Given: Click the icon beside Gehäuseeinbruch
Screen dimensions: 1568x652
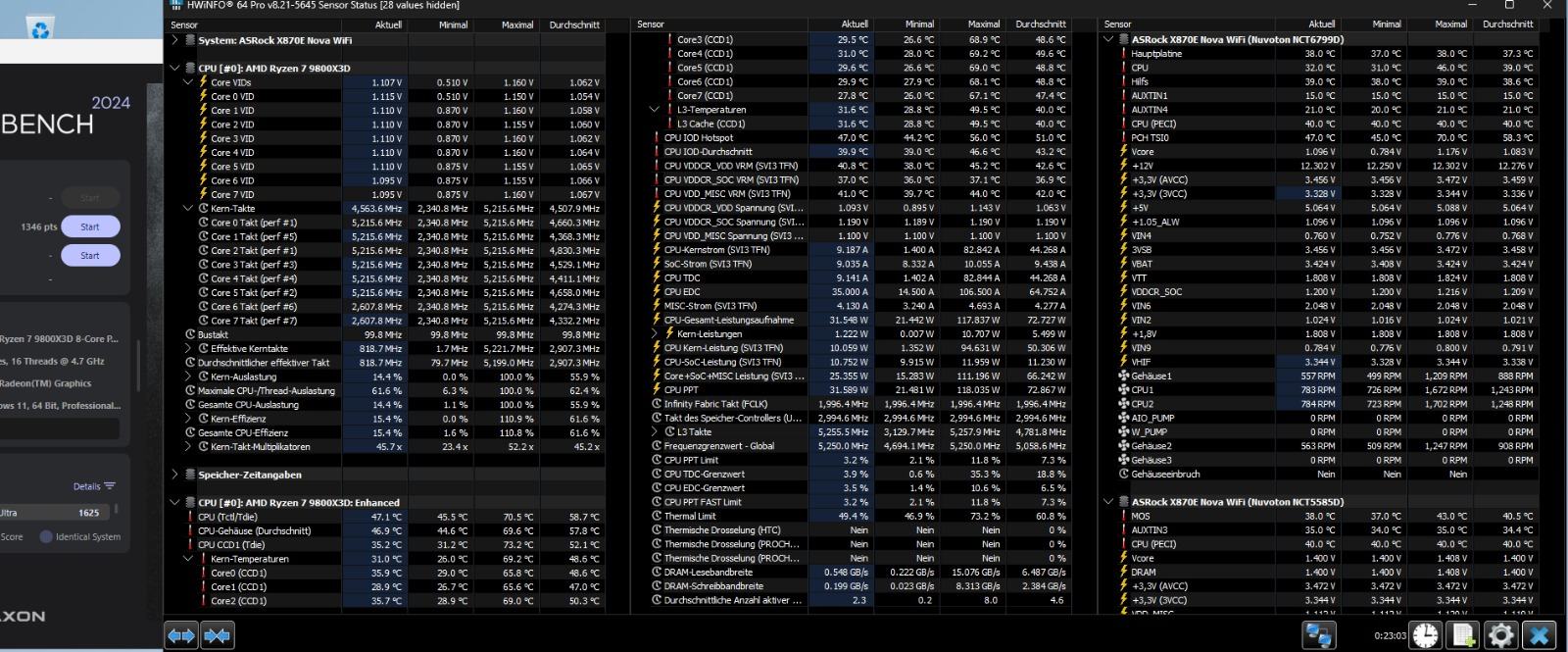Looking at the screenshot, I should pos(1123,474).
